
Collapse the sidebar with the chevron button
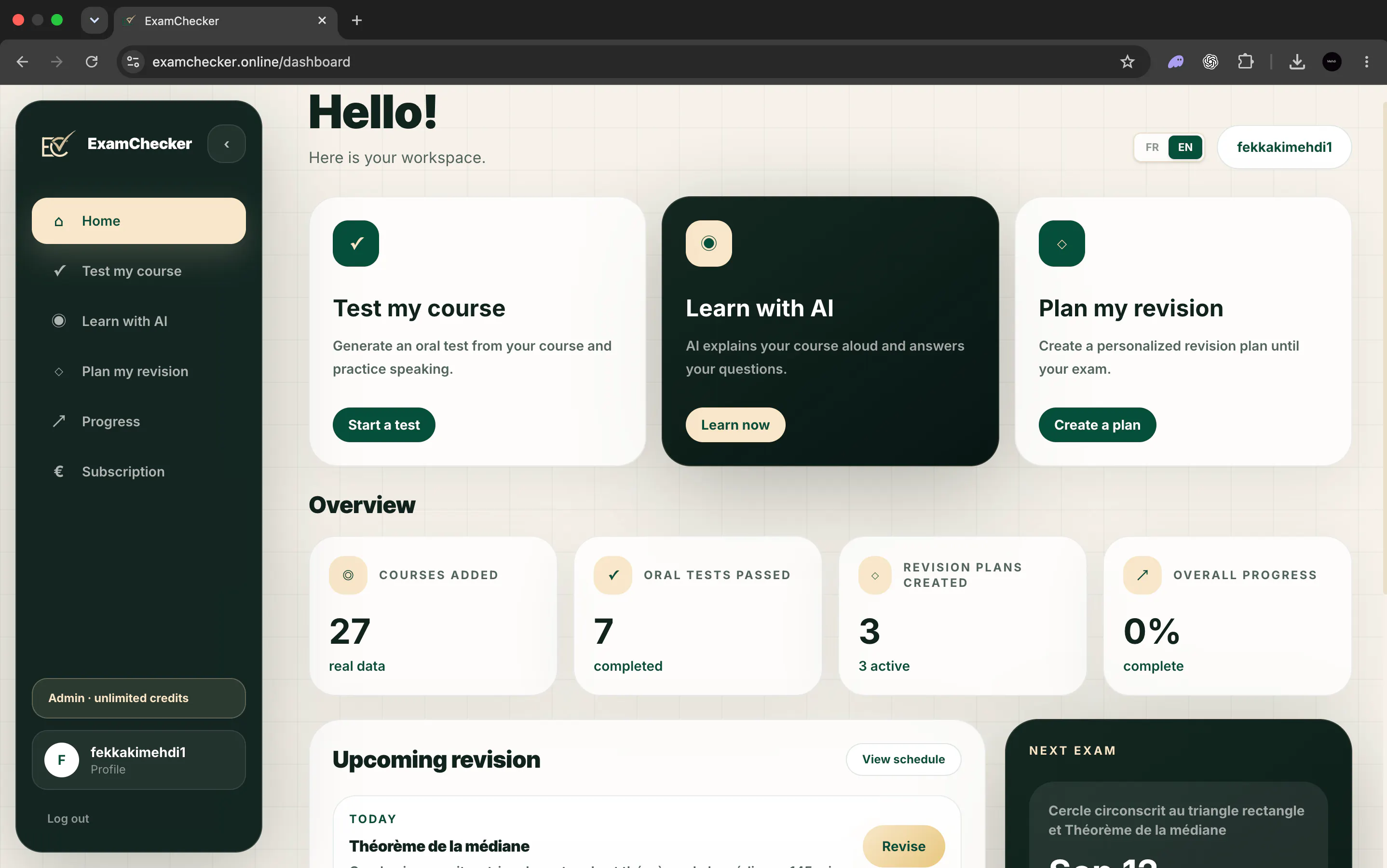coord(227,144)
